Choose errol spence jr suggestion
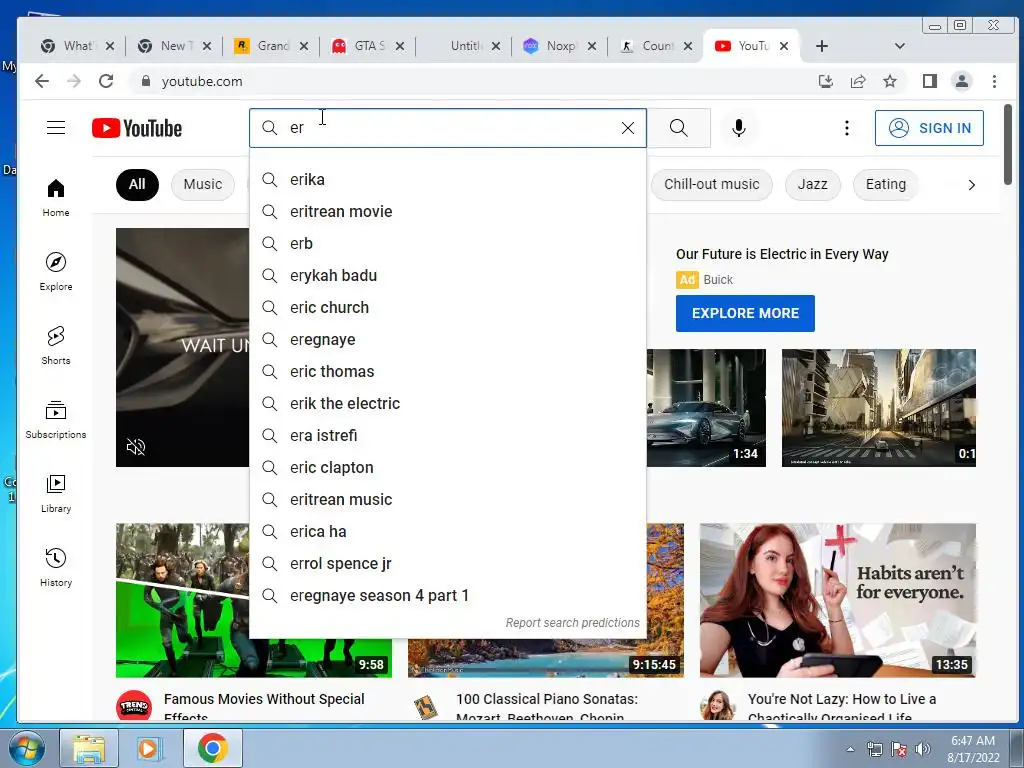Screen dimensions: 1024x768 448,564
